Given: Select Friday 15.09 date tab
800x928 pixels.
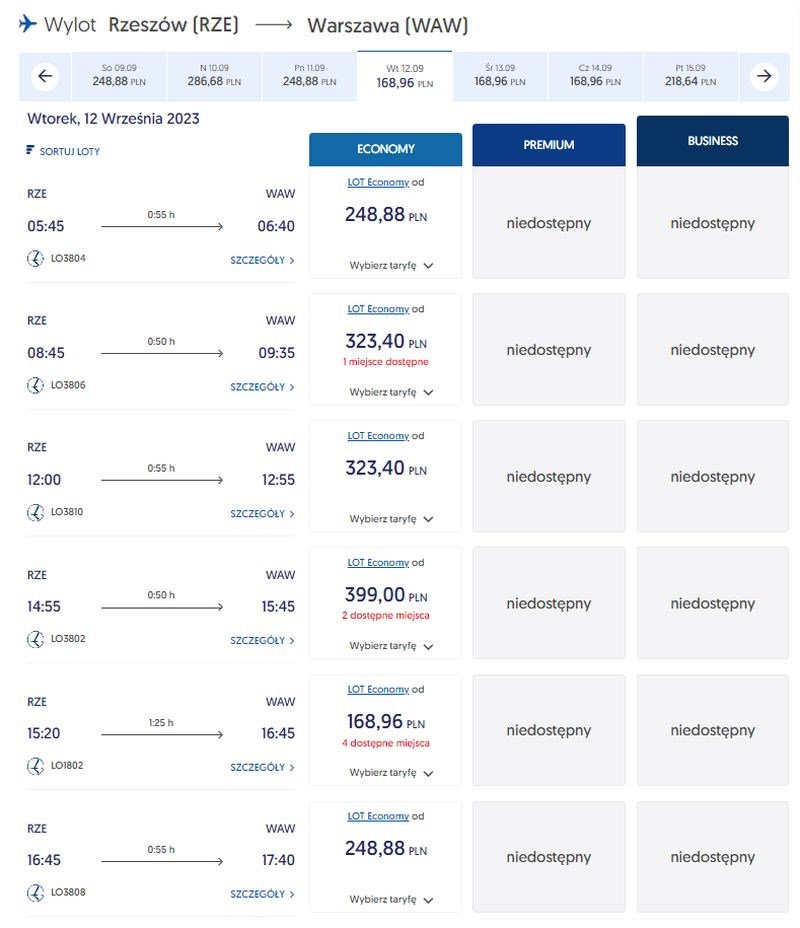Looking at the screenshot, I should [691, 76].
